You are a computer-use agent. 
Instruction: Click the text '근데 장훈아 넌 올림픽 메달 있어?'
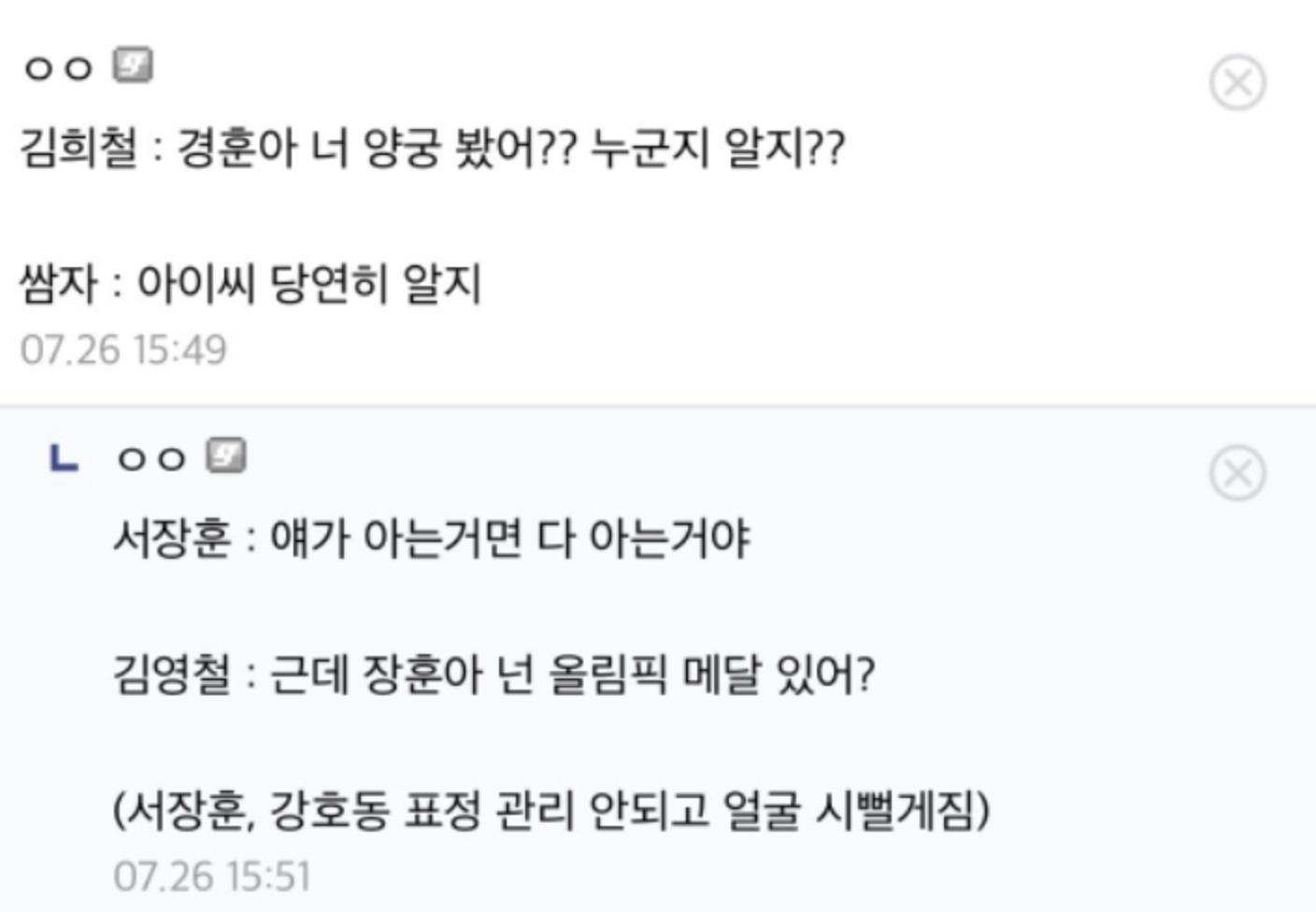[572, 674]
